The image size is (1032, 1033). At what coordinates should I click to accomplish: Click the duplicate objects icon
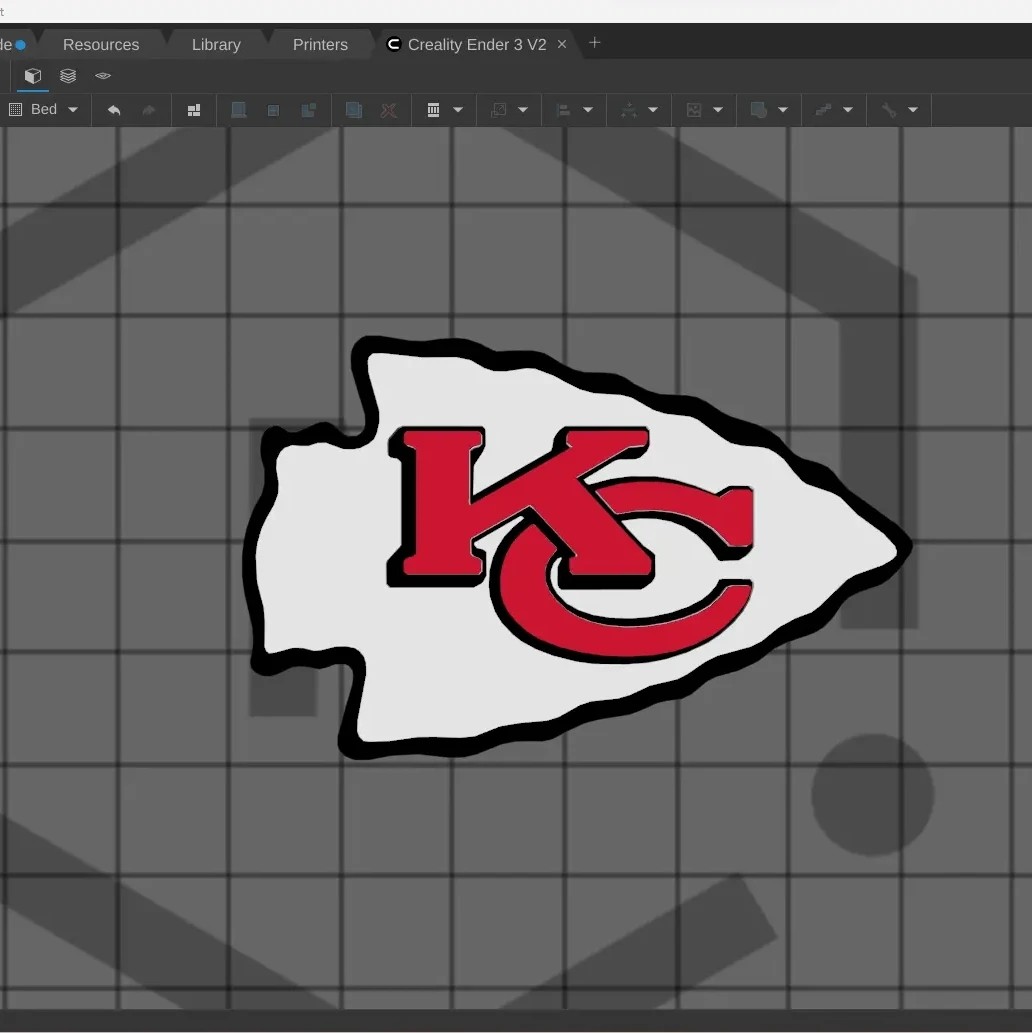pyautogui.click(x=353, y=110)
